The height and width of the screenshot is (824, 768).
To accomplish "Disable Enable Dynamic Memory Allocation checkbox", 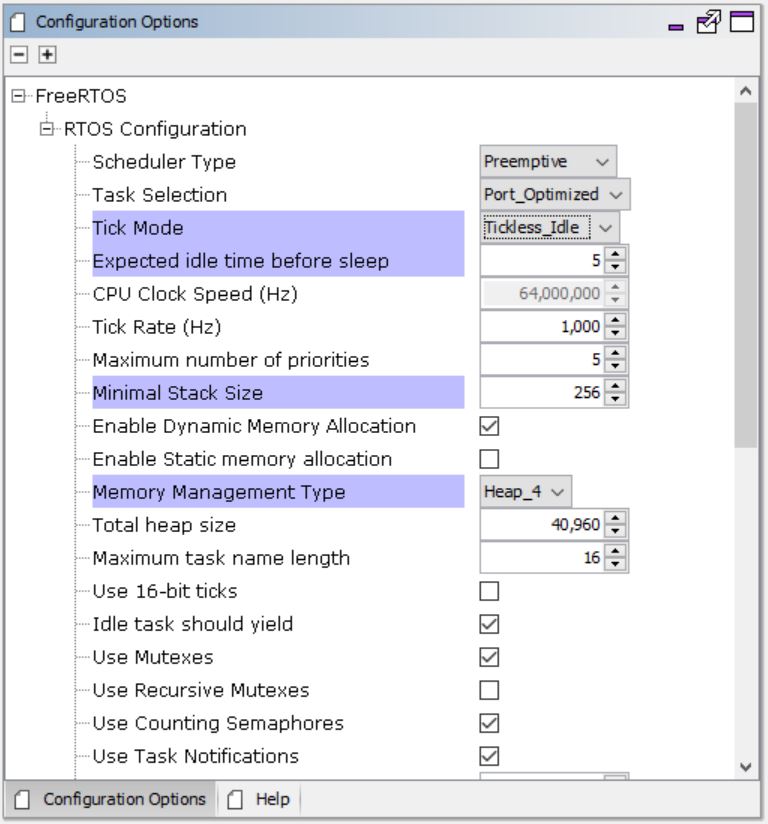I will point(490,426).
